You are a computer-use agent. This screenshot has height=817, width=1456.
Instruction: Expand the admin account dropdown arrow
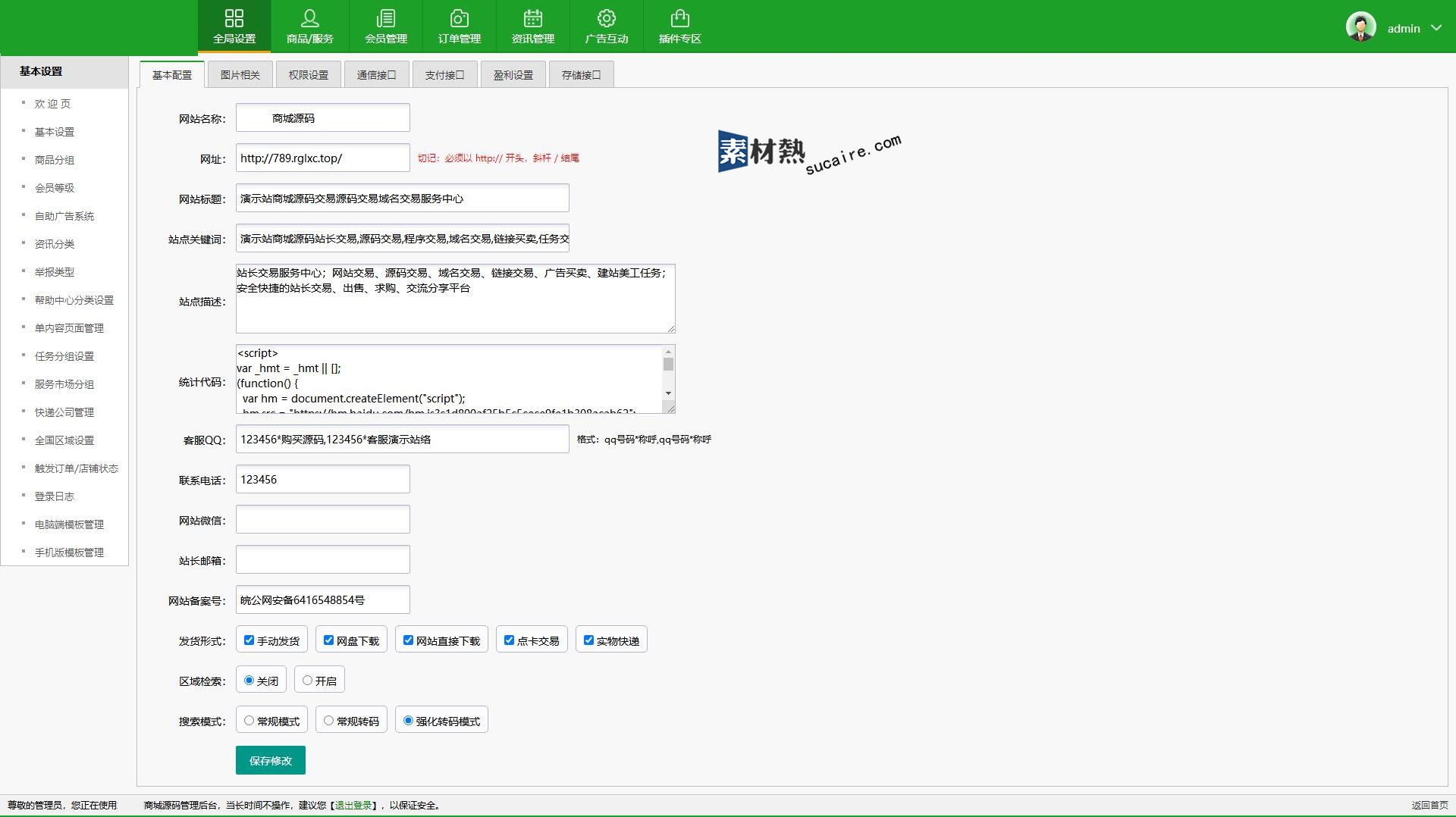(x=1436, y=28)
